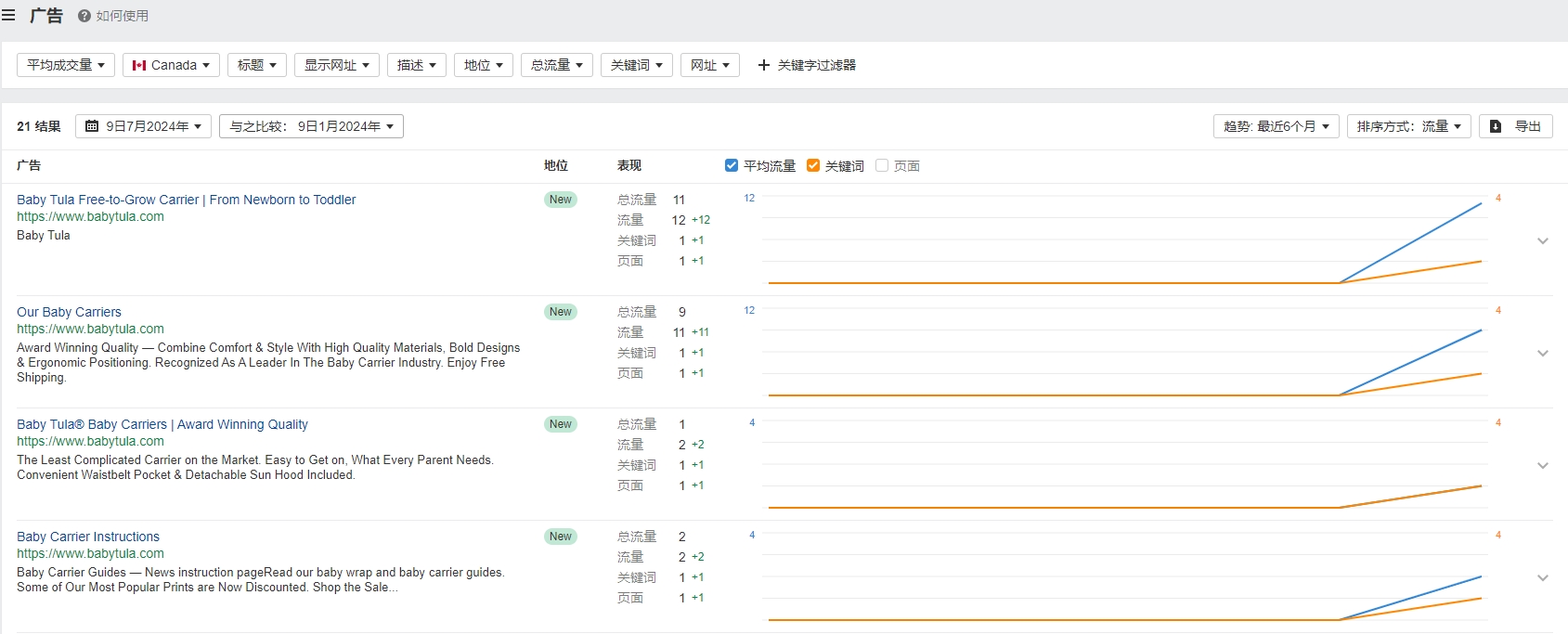
Task: Expand the Our Baby Carriers row chevron
Action: (1543, 353)
